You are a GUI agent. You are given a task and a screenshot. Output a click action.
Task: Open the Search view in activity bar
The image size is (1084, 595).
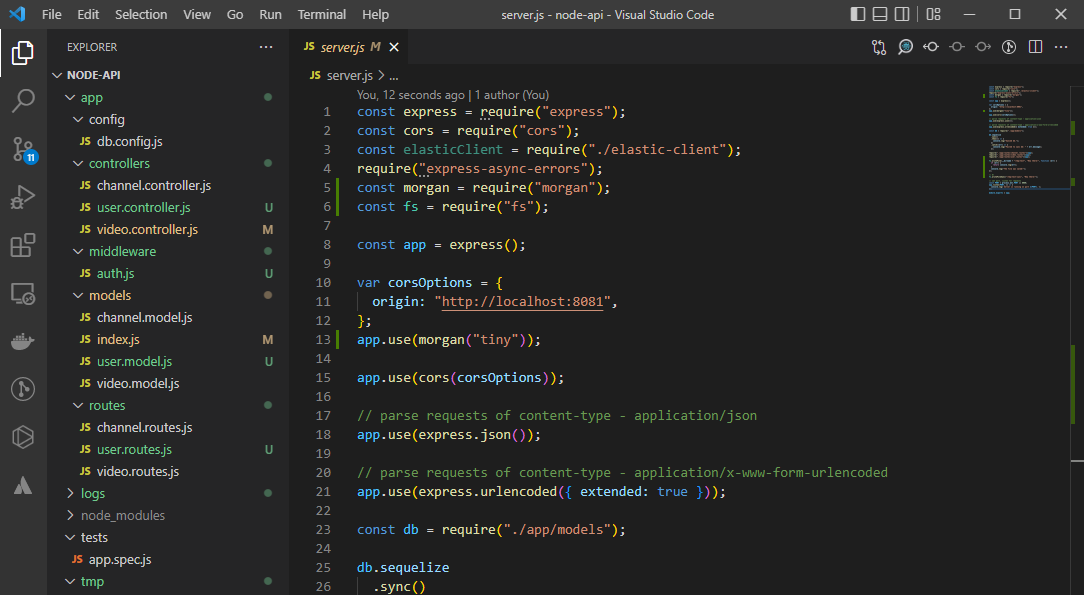[x=23, y=101]
